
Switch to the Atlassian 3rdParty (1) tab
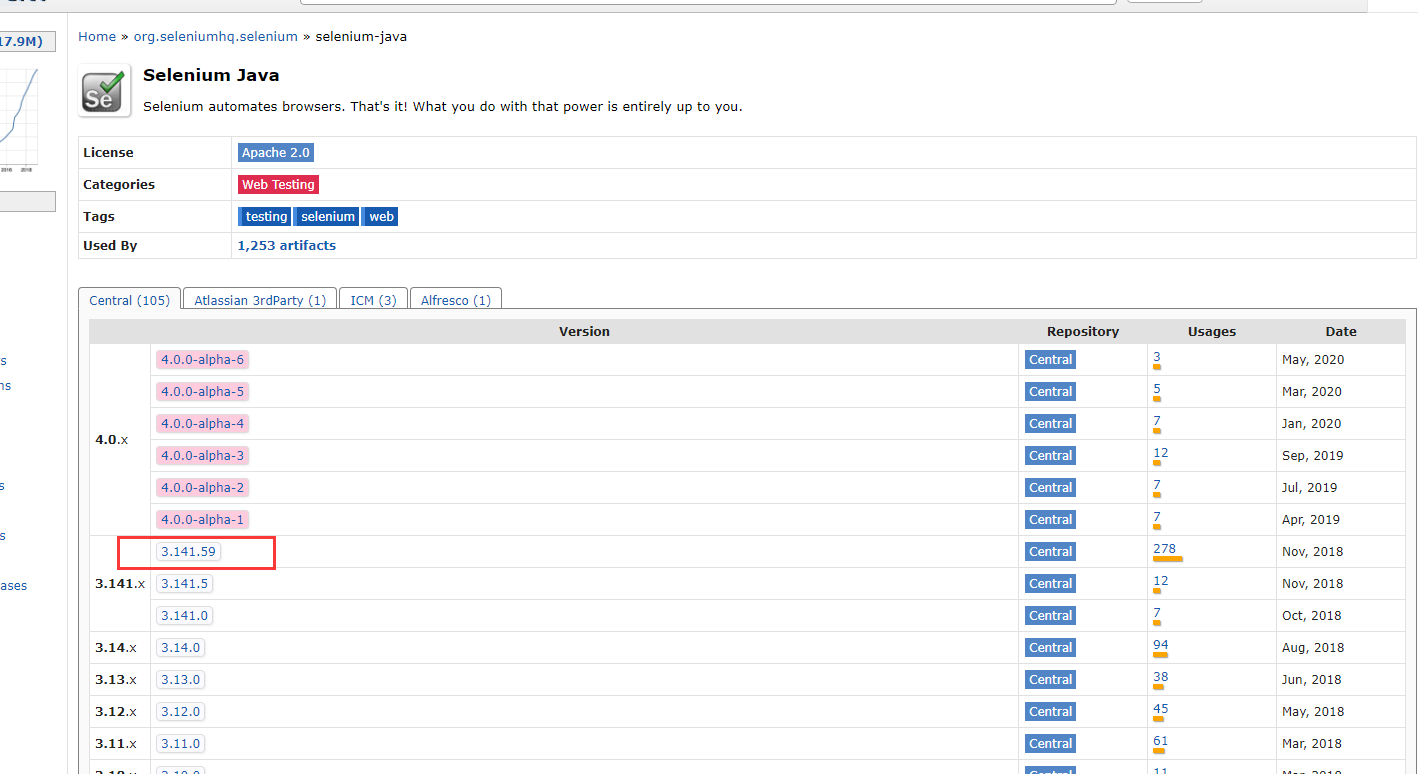tap(260, 300)
